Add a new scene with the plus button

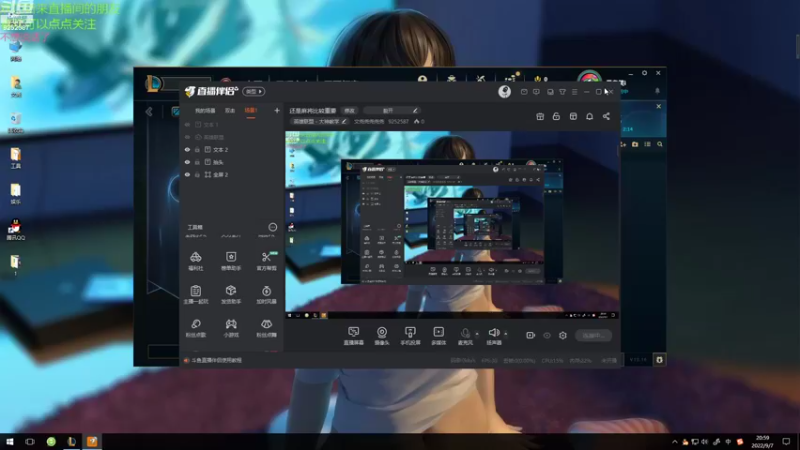click(277, 110)
